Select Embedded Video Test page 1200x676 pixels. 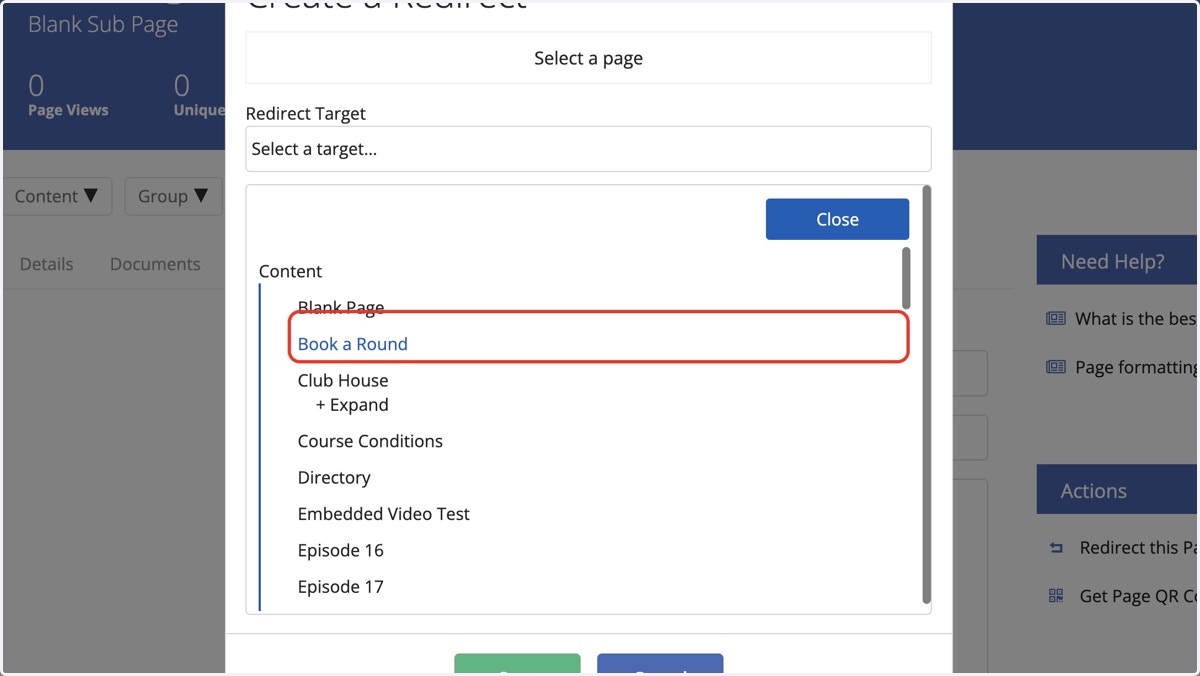click(383, 514)
